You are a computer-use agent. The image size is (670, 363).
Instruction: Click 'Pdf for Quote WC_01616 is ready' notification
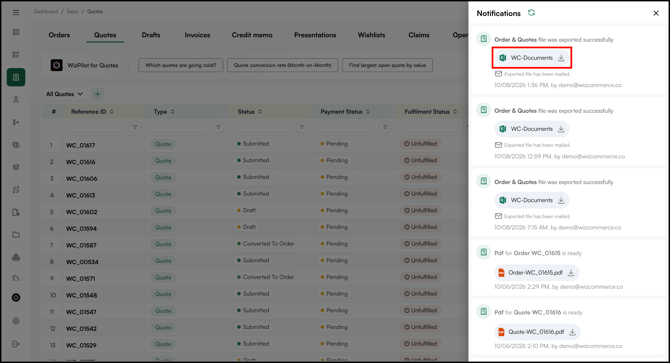[x=538, y=313]
